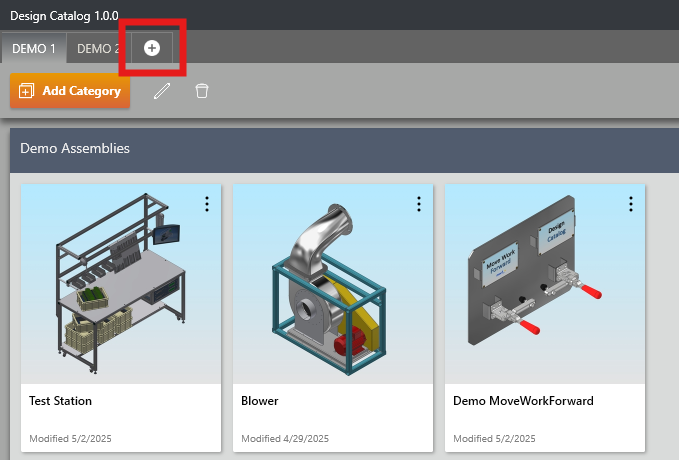Click the trash can delete icon
The height and width of the screenshot is (460, 679).
202,91
